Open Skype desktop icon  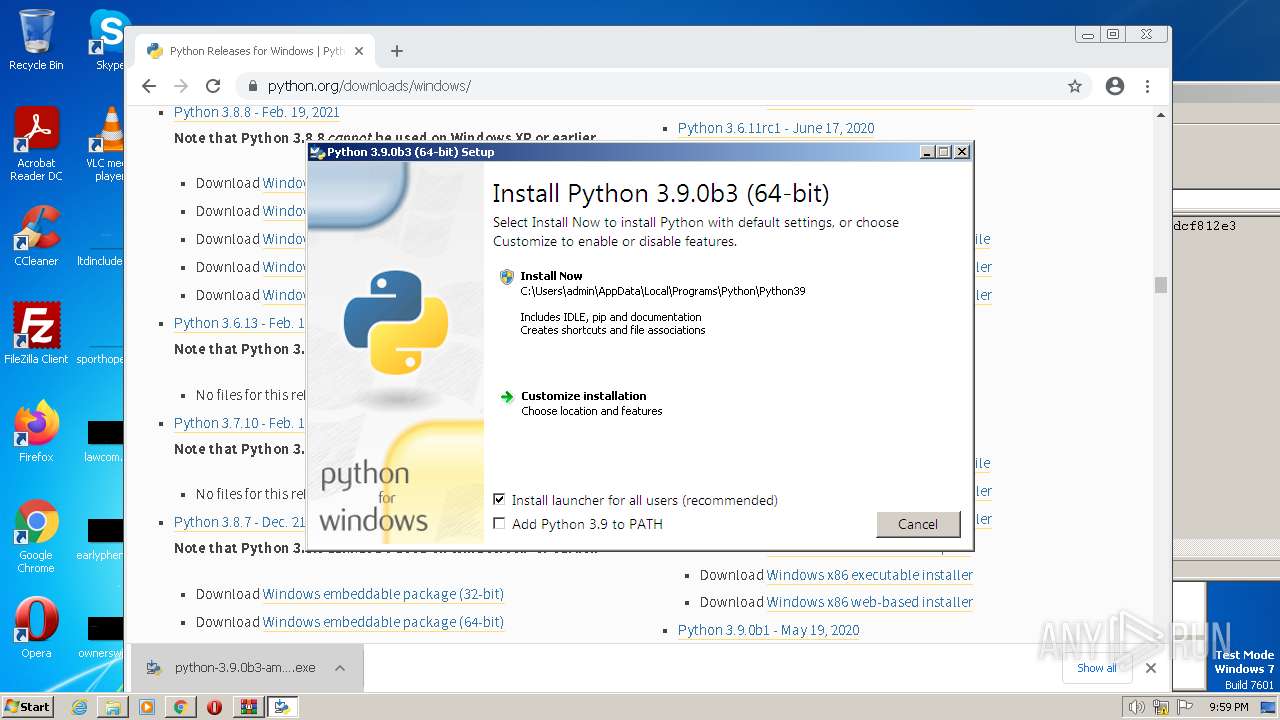click(108, 40)
